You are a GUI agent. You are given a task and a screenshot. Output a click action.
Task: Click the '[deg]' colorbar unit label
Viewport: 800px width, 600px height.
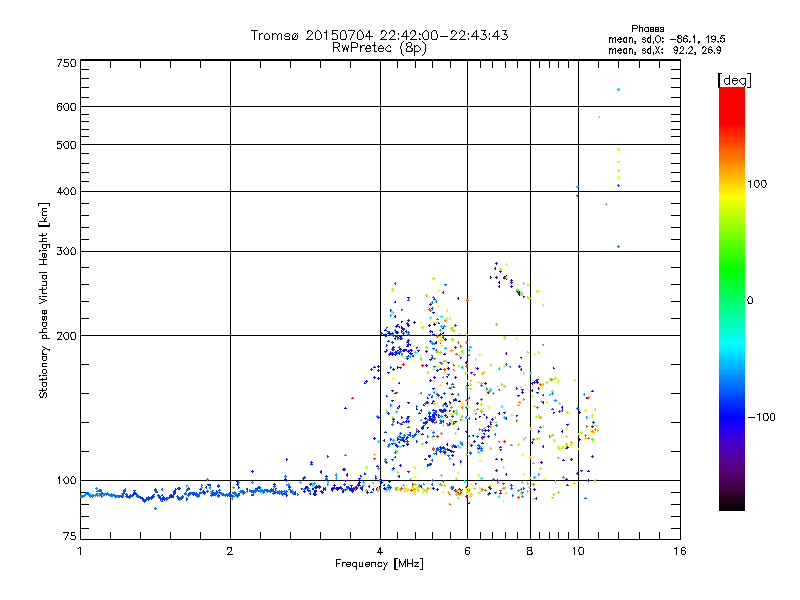tap(734, 80)
